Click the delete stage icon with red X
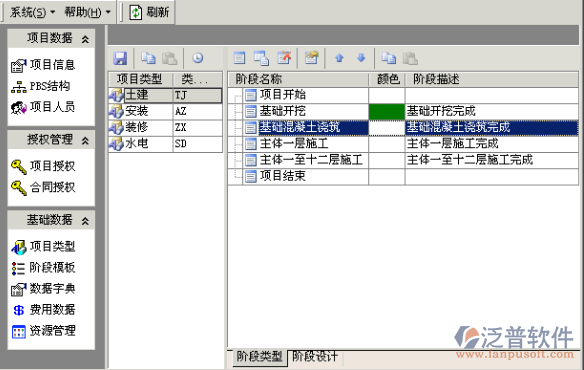This screenshot has width=584, height=370. 284,58
